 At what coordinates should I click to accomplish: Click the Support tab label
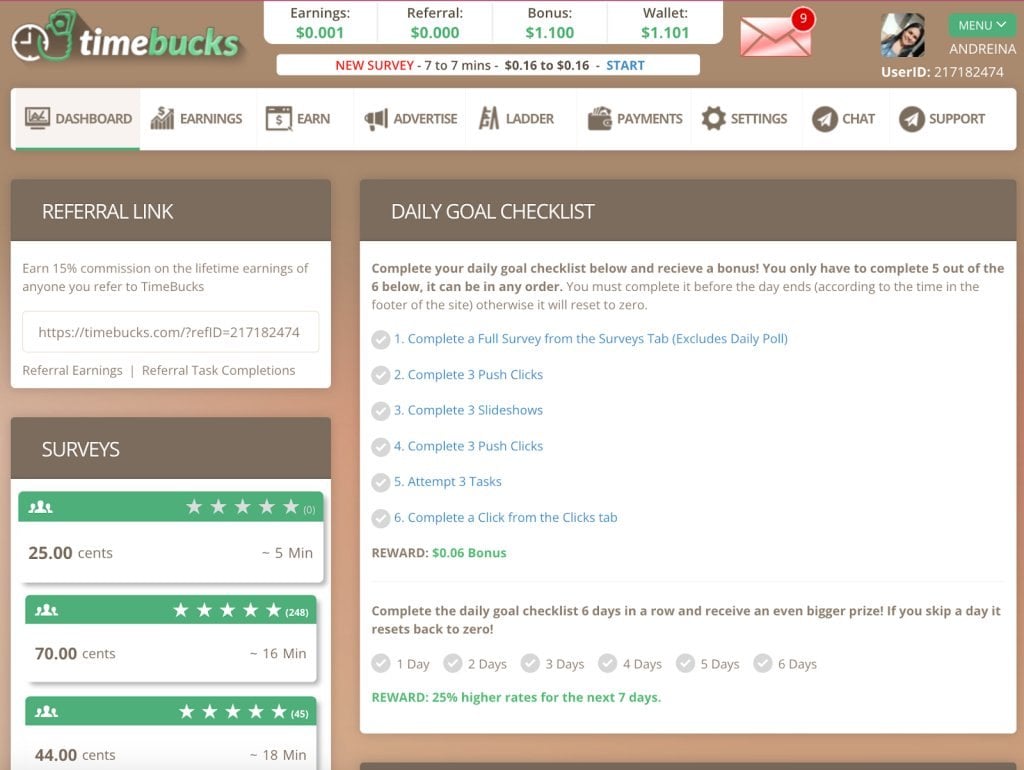pos(957,119)
